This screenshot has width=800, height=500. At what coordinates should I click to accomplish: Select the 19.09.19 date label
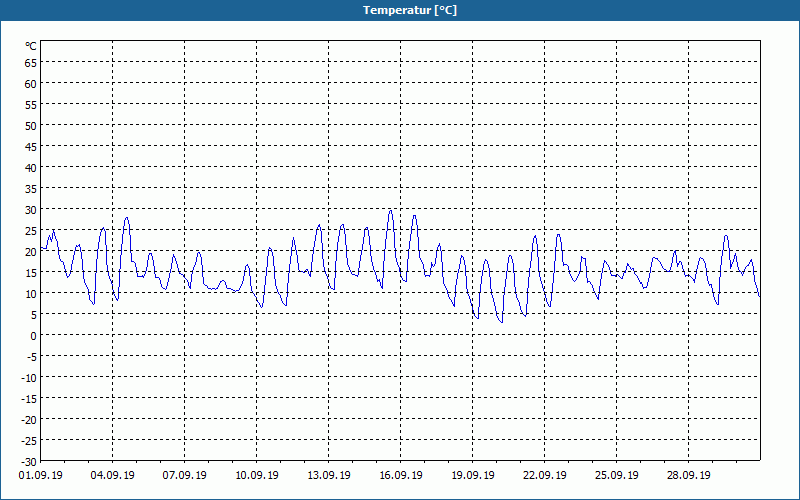click(x=472, y=475)
